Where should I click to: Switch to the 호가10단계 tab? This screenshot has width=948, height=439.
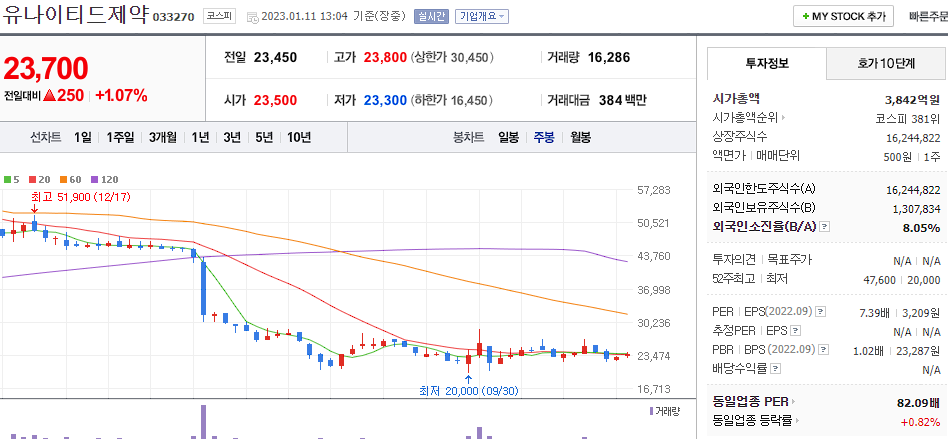[886, 63]
